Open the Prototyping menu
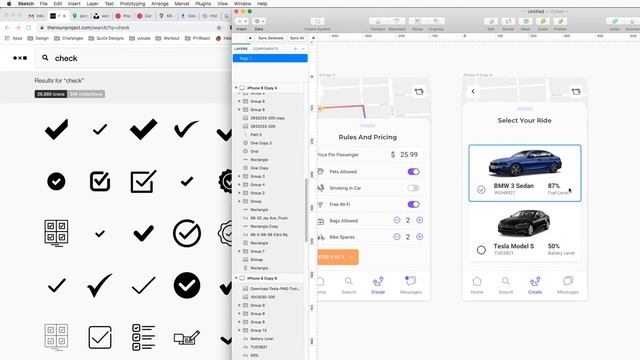 click(x=132, y=4)
